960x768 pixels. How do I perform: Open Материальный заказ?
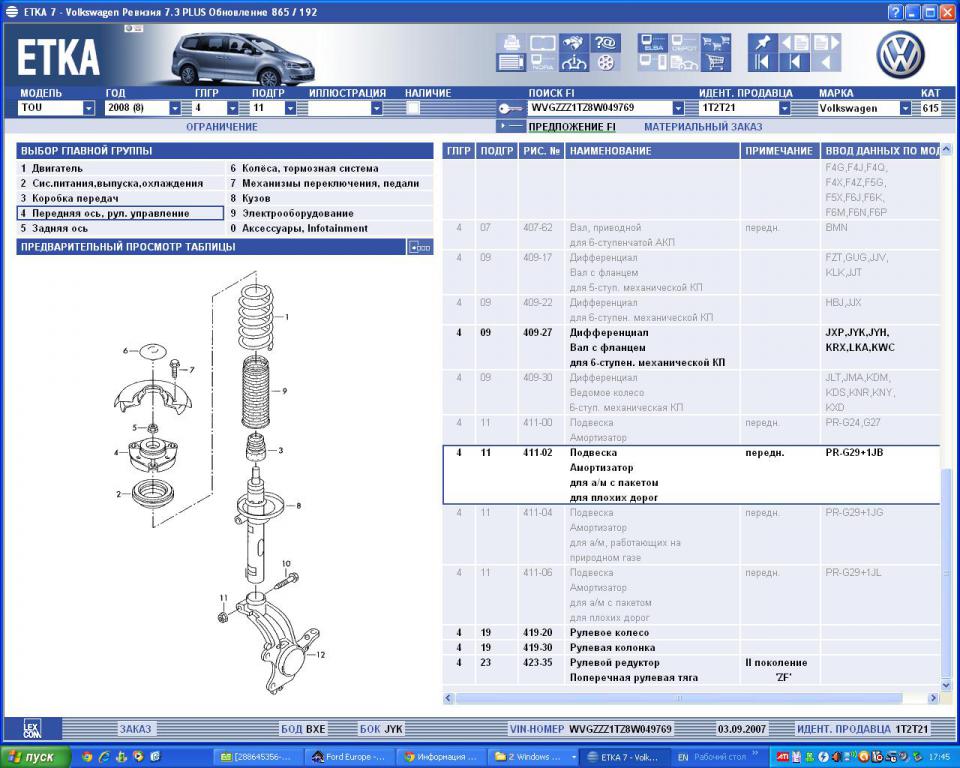pos(703,127)
